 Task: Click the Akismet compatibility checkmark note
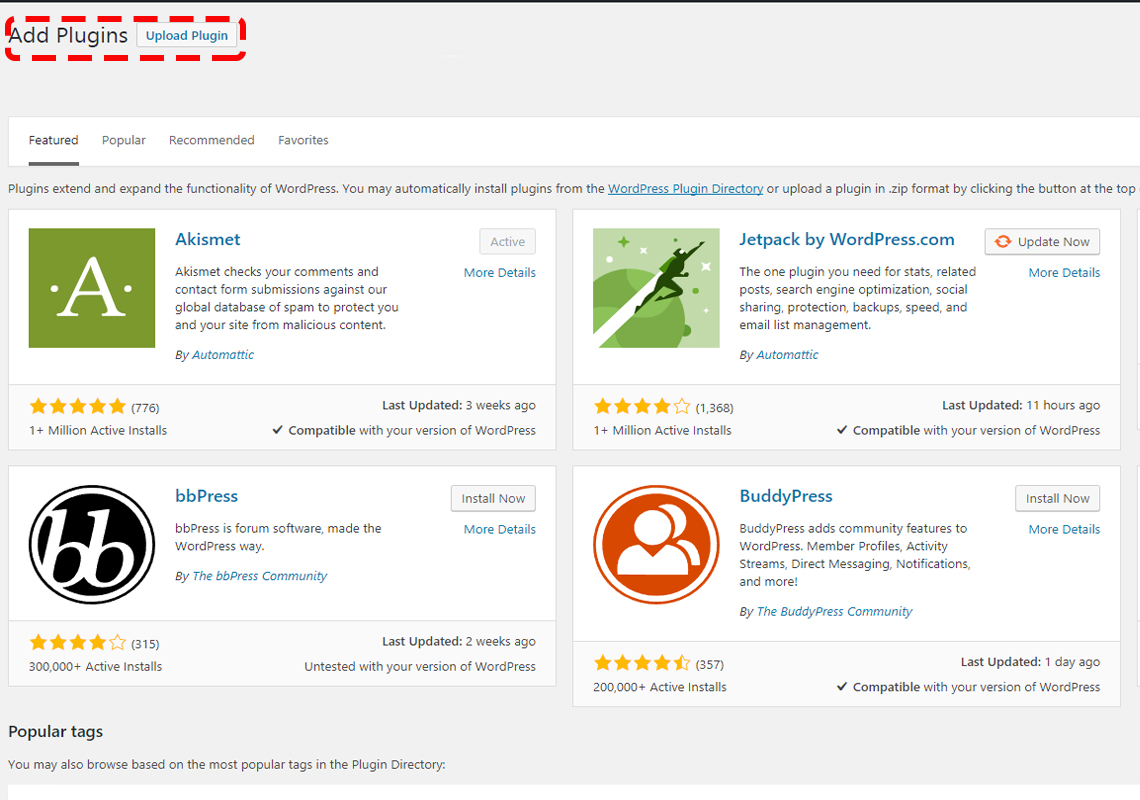(404, 431)
